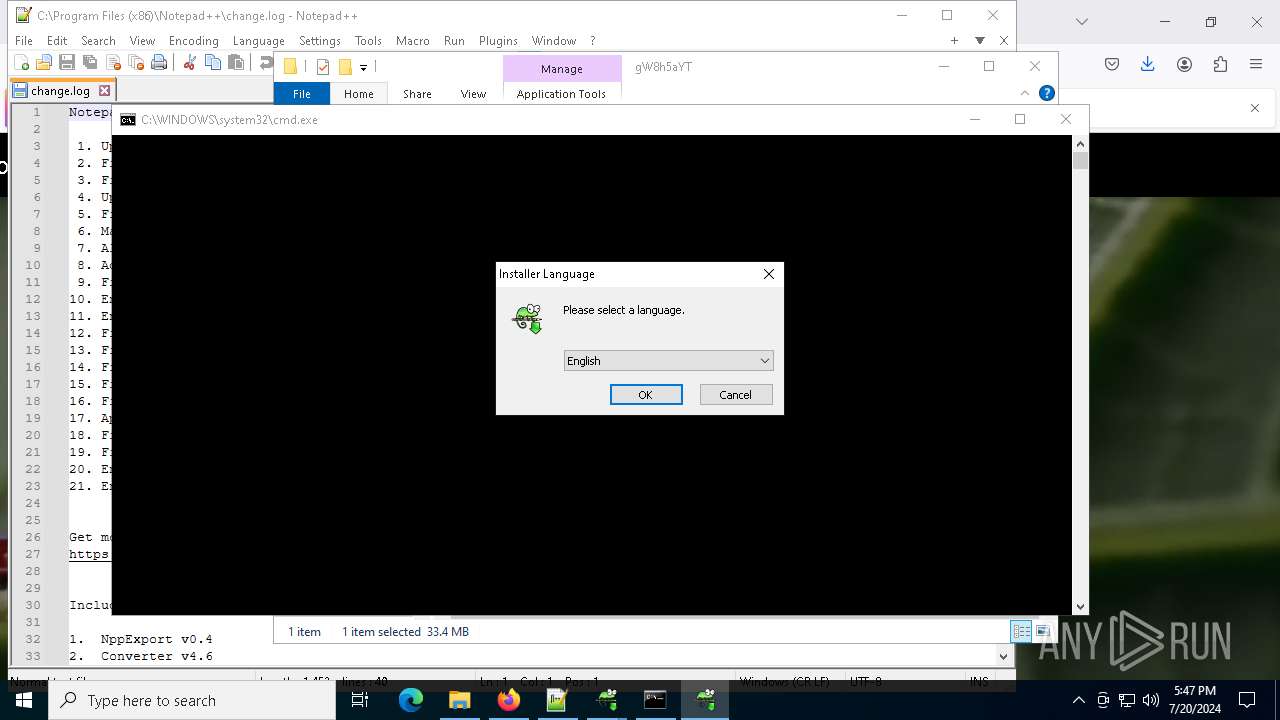
Task: Open Firefox from the taskbar
Action: [x=509, y=700]
